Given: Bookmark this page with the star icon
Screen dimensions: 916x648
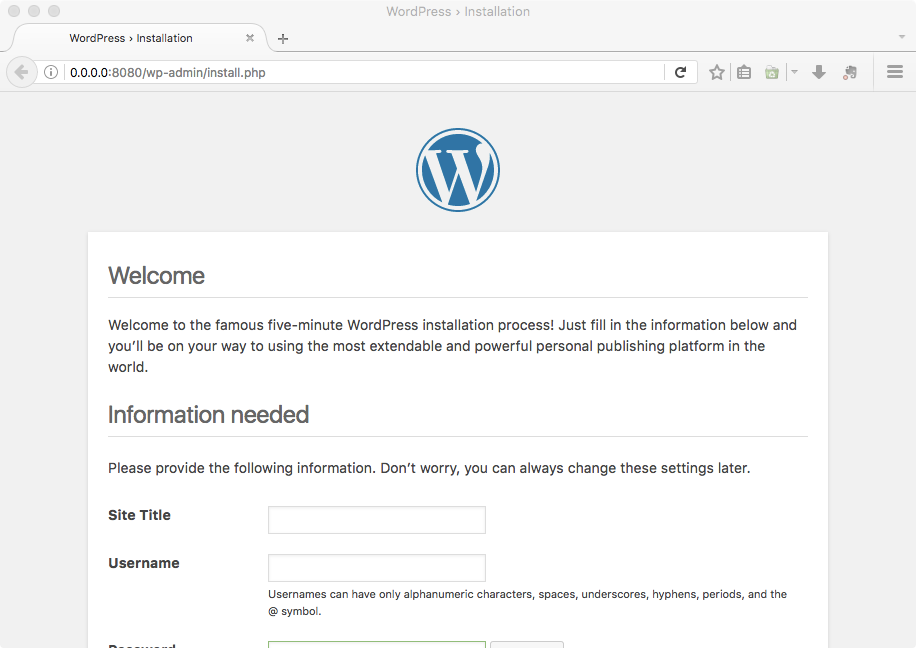Looking at the screenshot, I should [x=717, y=72].
